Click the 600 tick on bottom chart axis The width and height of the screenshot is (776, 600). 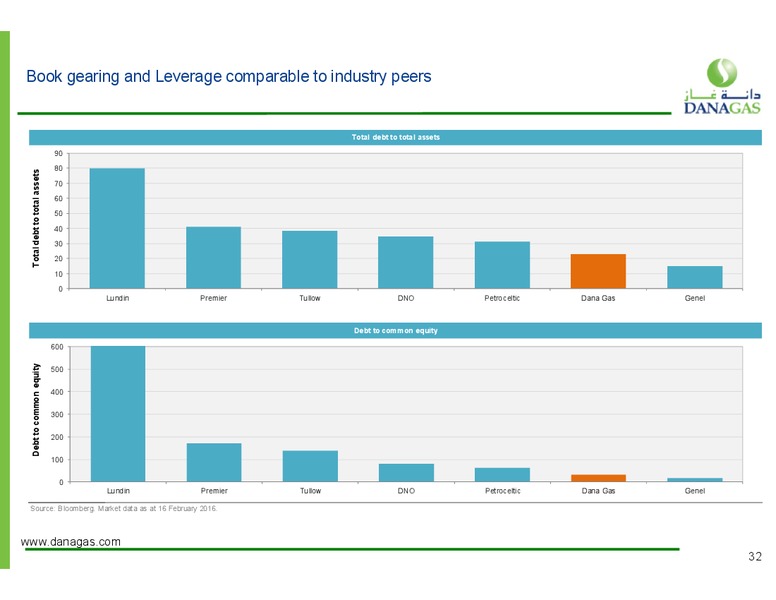pyautogui.click(x=57, y=347)
